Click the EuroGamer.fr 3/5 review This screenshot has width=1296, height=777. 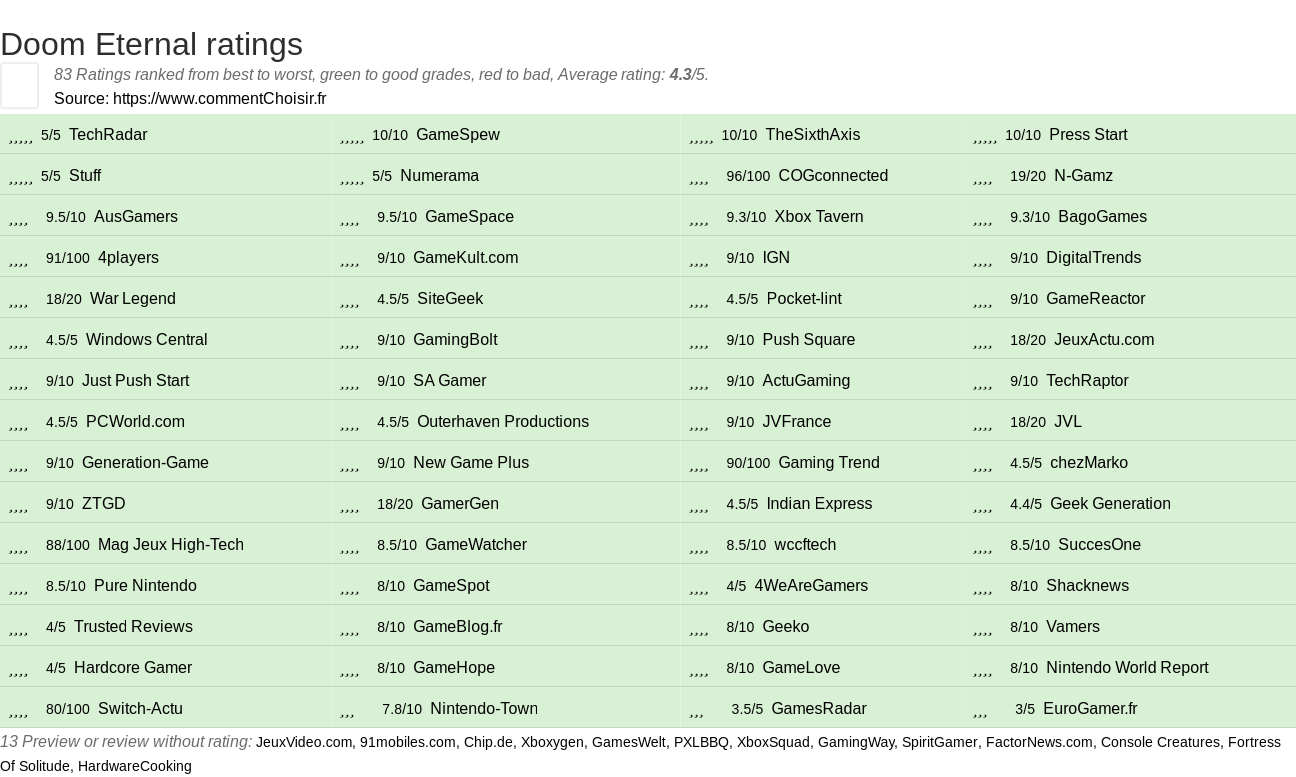[x=1090, y=708]
